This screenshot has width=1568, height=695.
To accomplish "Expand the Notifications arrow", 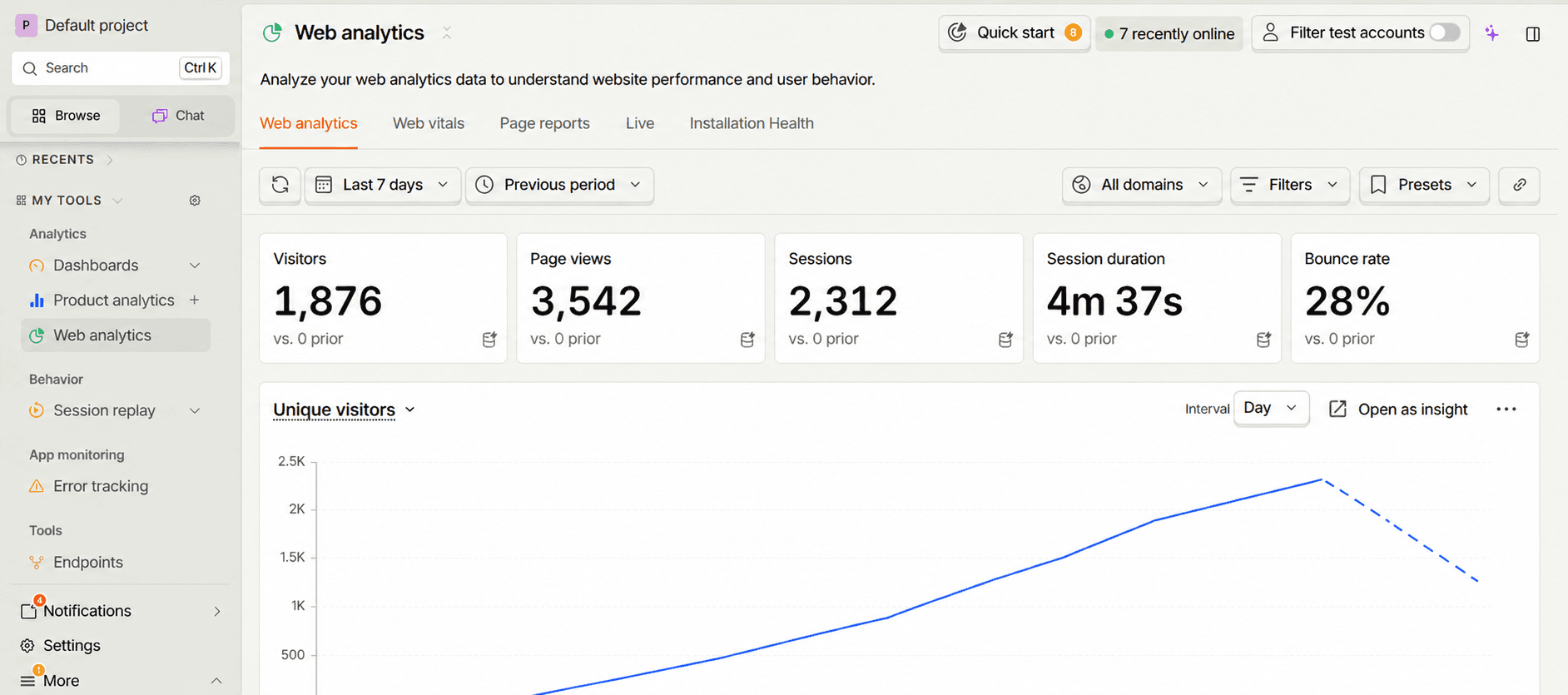I will coord(217,611).
